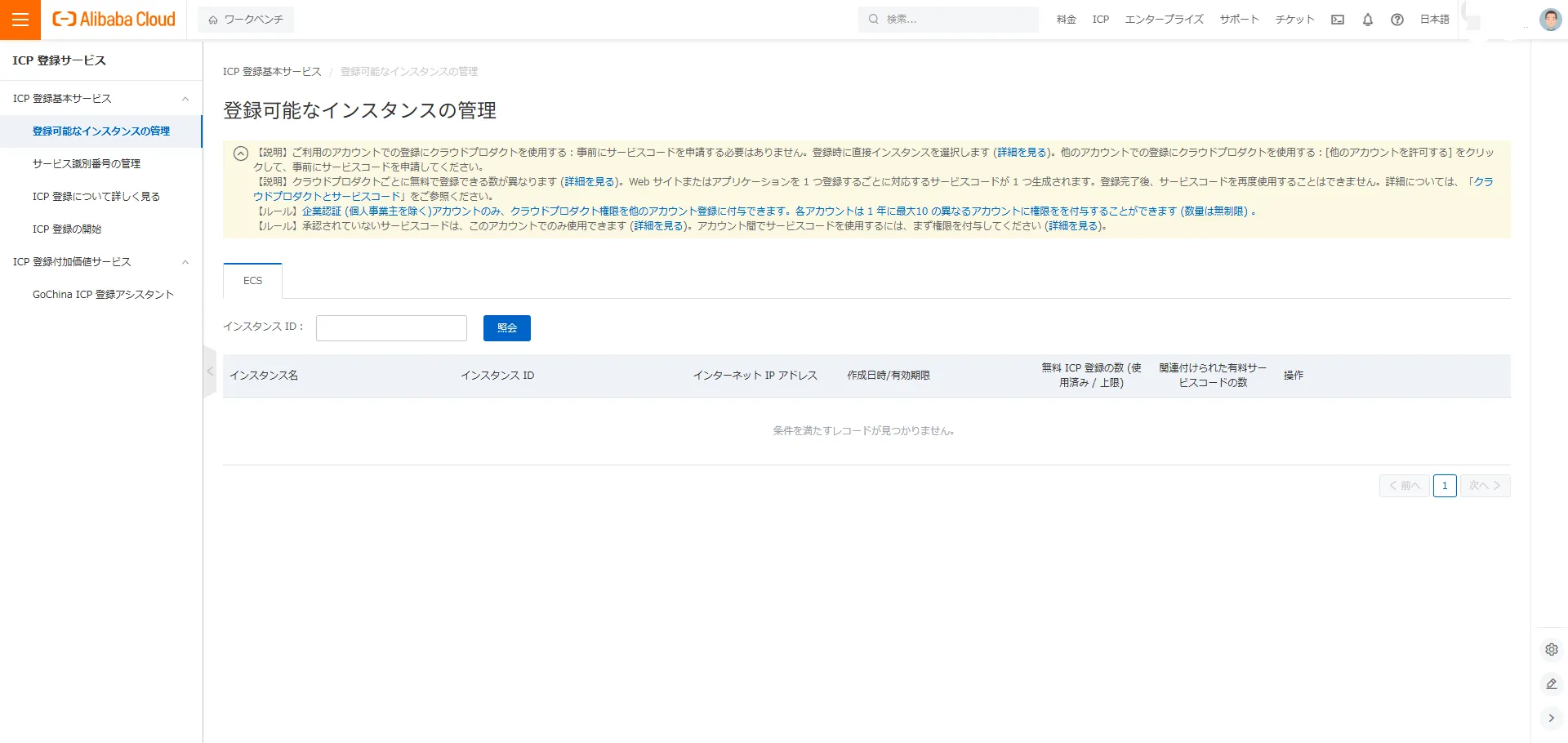Open Cloud Shell terminal icon

tap(1338, 20)
